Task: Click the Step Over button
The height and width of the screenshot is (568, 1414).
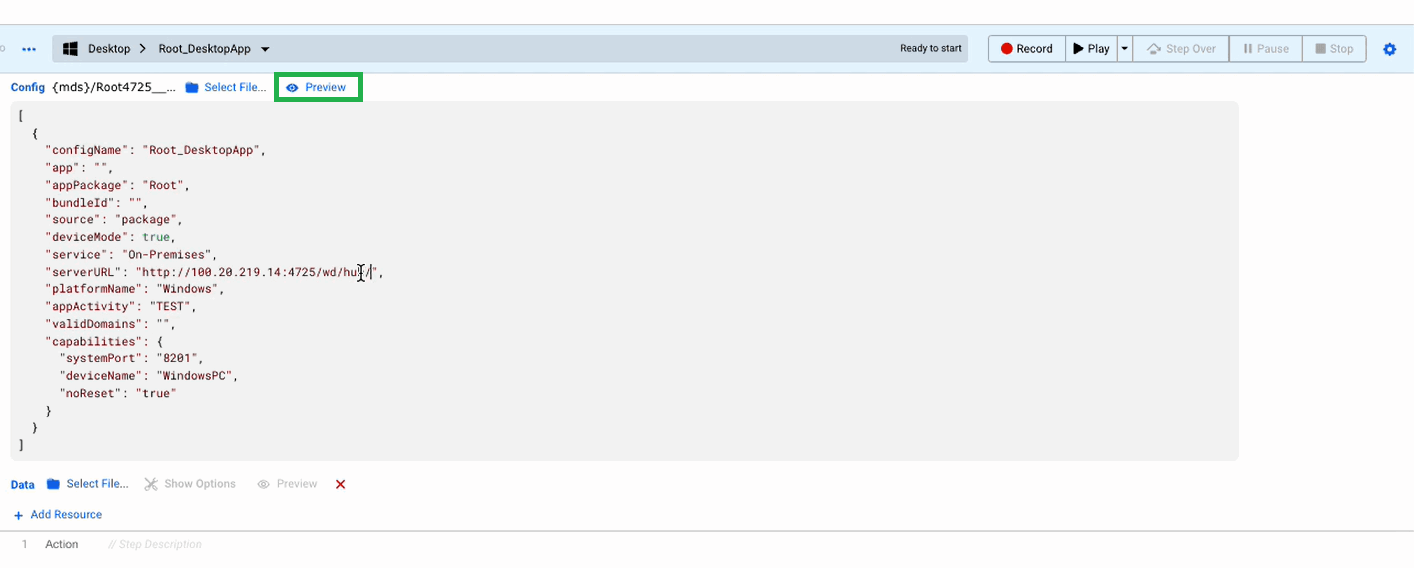Action: click(x=1181, y=49)
